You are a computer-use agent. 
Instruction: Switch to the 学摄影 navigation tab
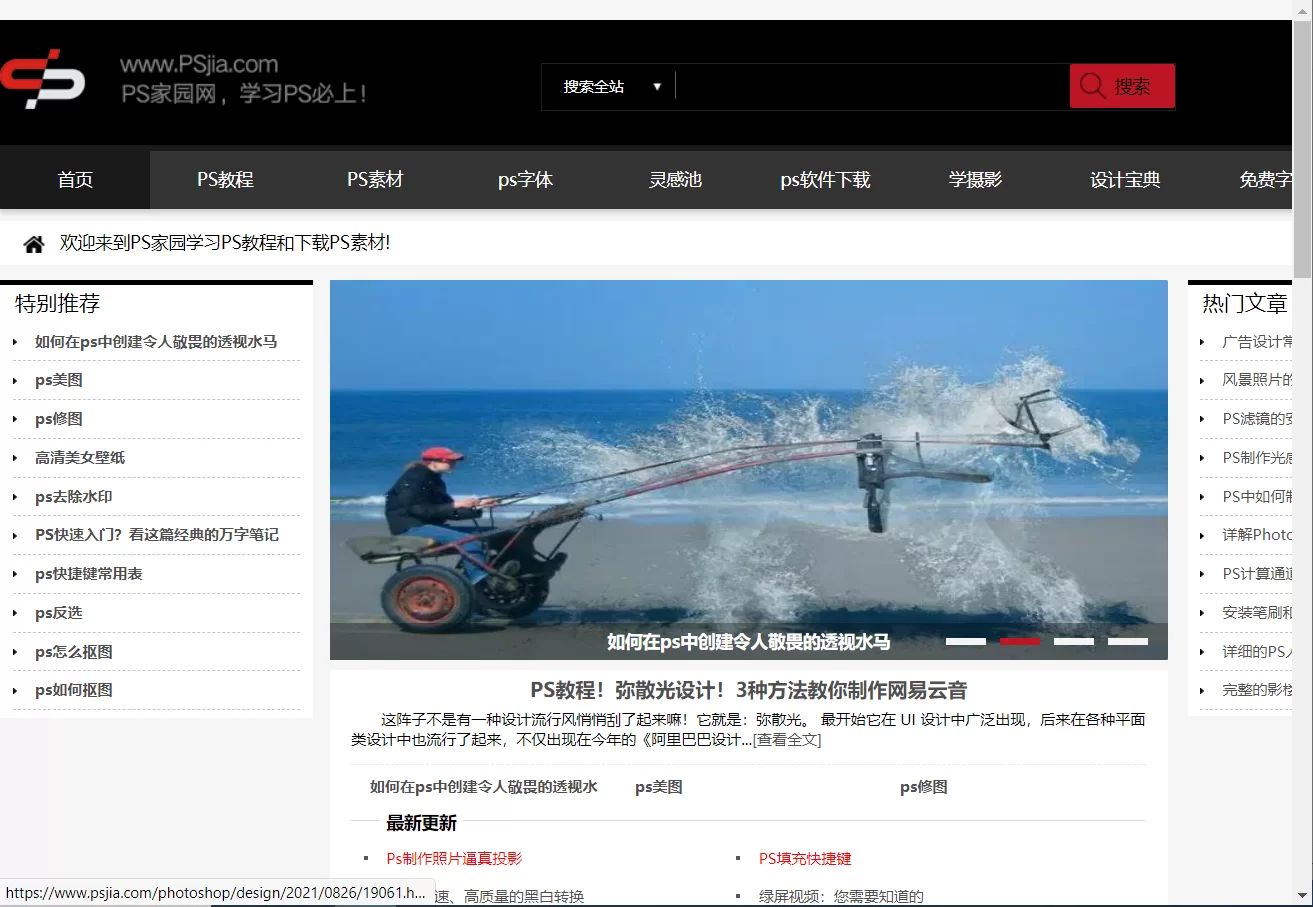point(974,179)
